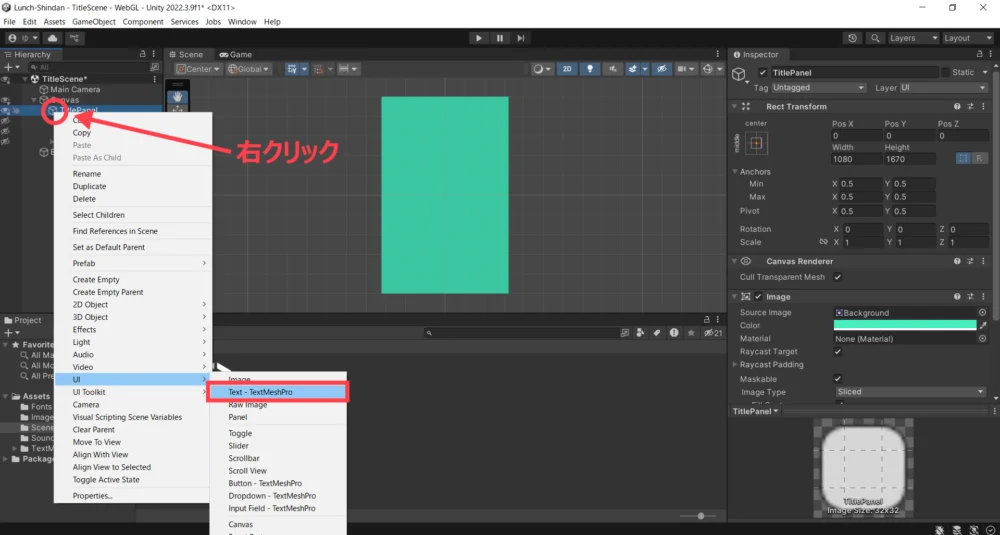Toggle the 2D view mode button
This screenshot has height=535, width=1000.
pos(567,69)
